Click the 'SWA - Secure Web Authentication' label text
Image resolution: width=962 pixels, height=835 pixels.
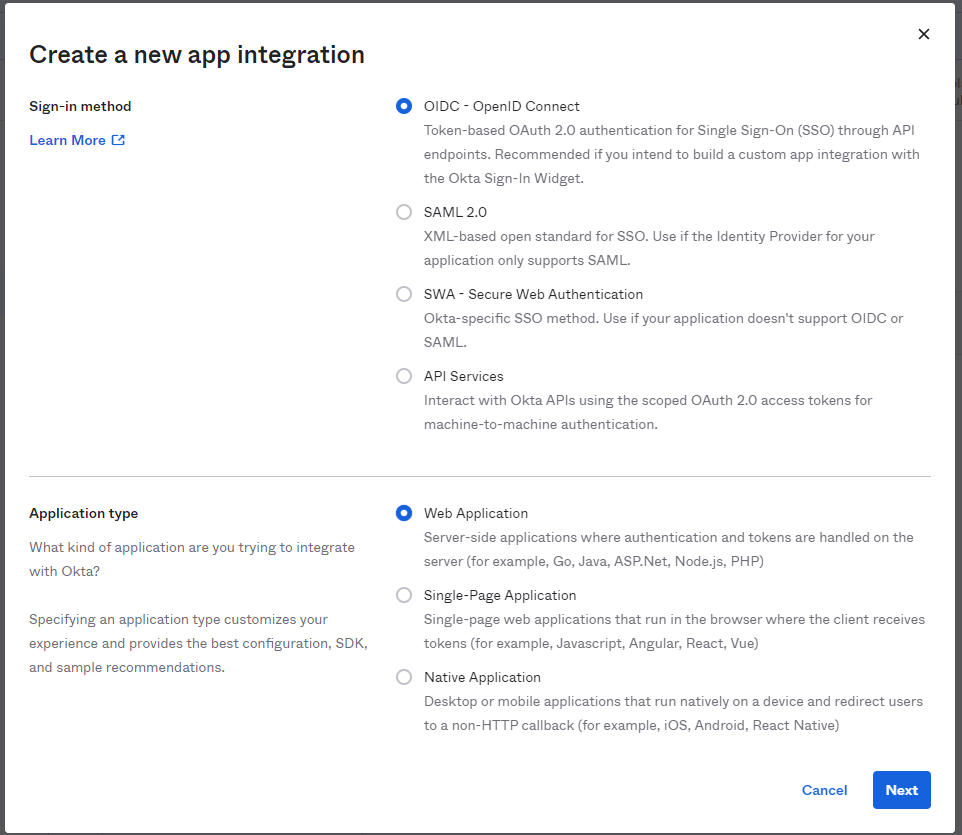pyautogui.click(x=533, y=294)
